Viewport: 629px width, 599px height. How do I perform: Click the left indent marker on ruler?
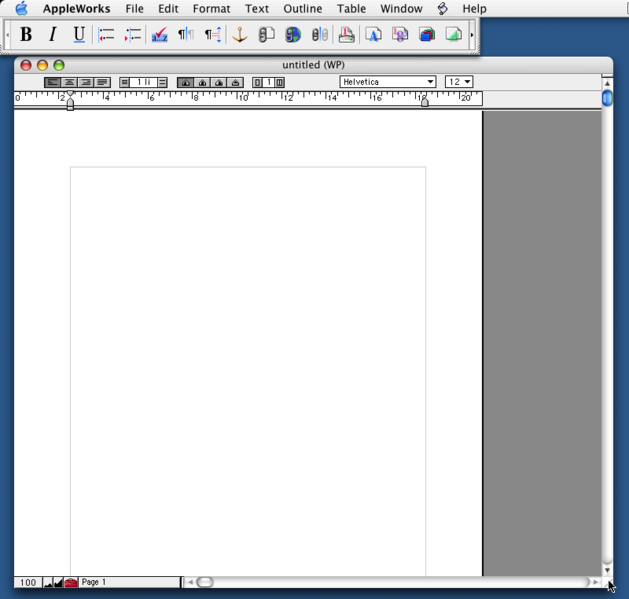[x=70, y=105]
